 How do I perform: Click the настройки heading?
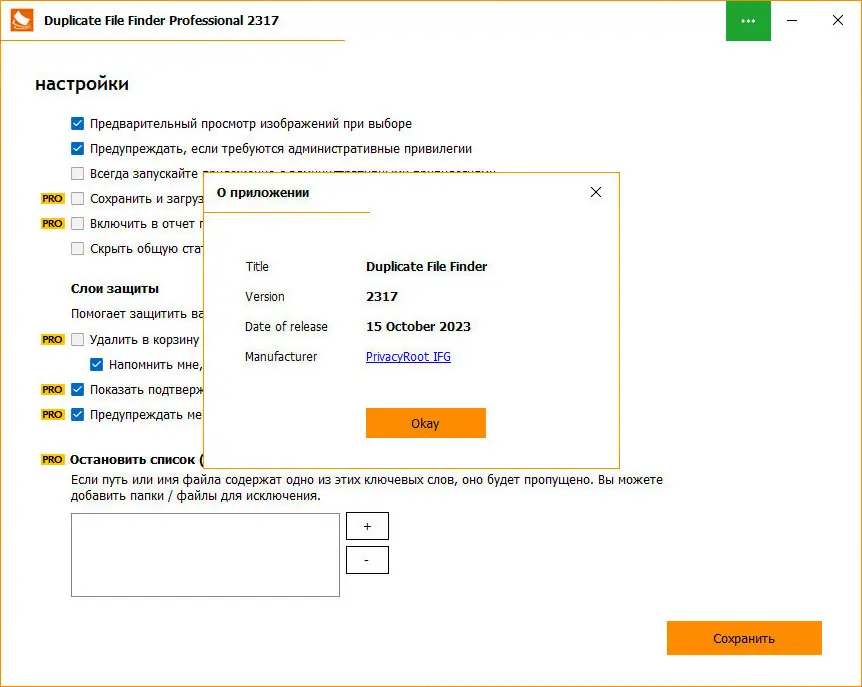82,84
